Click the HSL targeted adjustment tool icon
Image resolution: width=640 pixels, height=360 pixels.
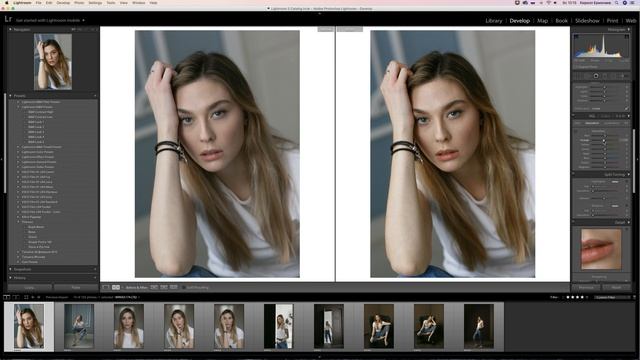click(x=576, y=131)
